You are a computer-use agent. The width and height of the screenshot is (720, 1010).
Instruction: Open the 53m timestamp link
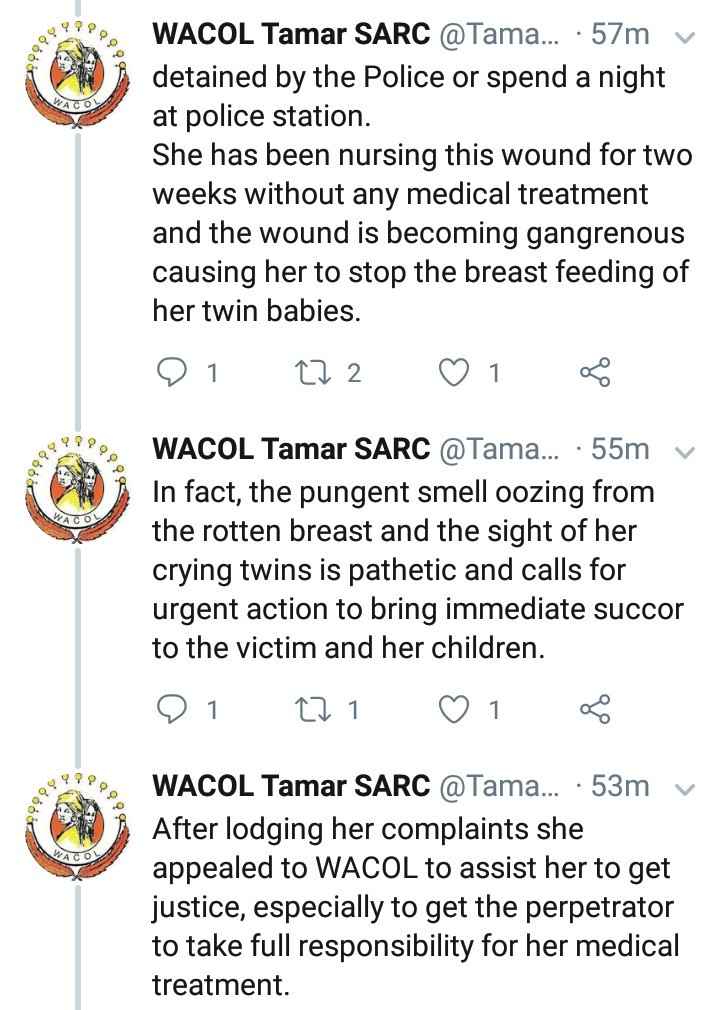point(620,786)
